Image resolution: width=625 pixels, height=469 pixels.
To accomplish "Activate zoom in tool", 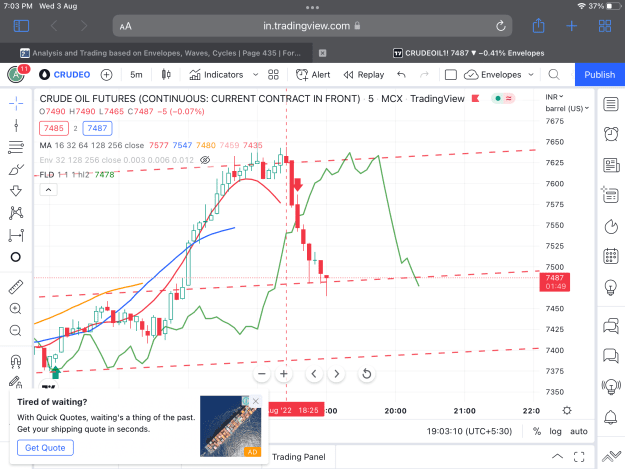I will point(16,309).
